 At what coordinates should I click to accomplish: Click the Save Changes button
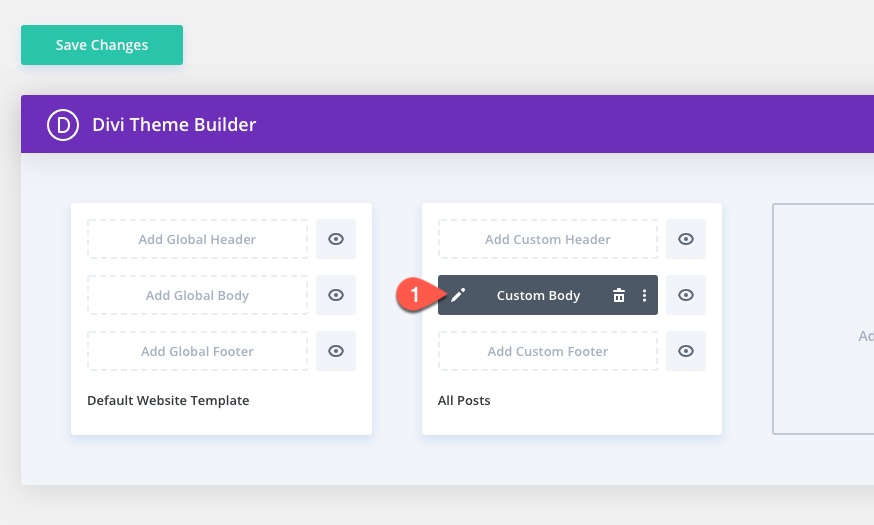pos(102,45)
